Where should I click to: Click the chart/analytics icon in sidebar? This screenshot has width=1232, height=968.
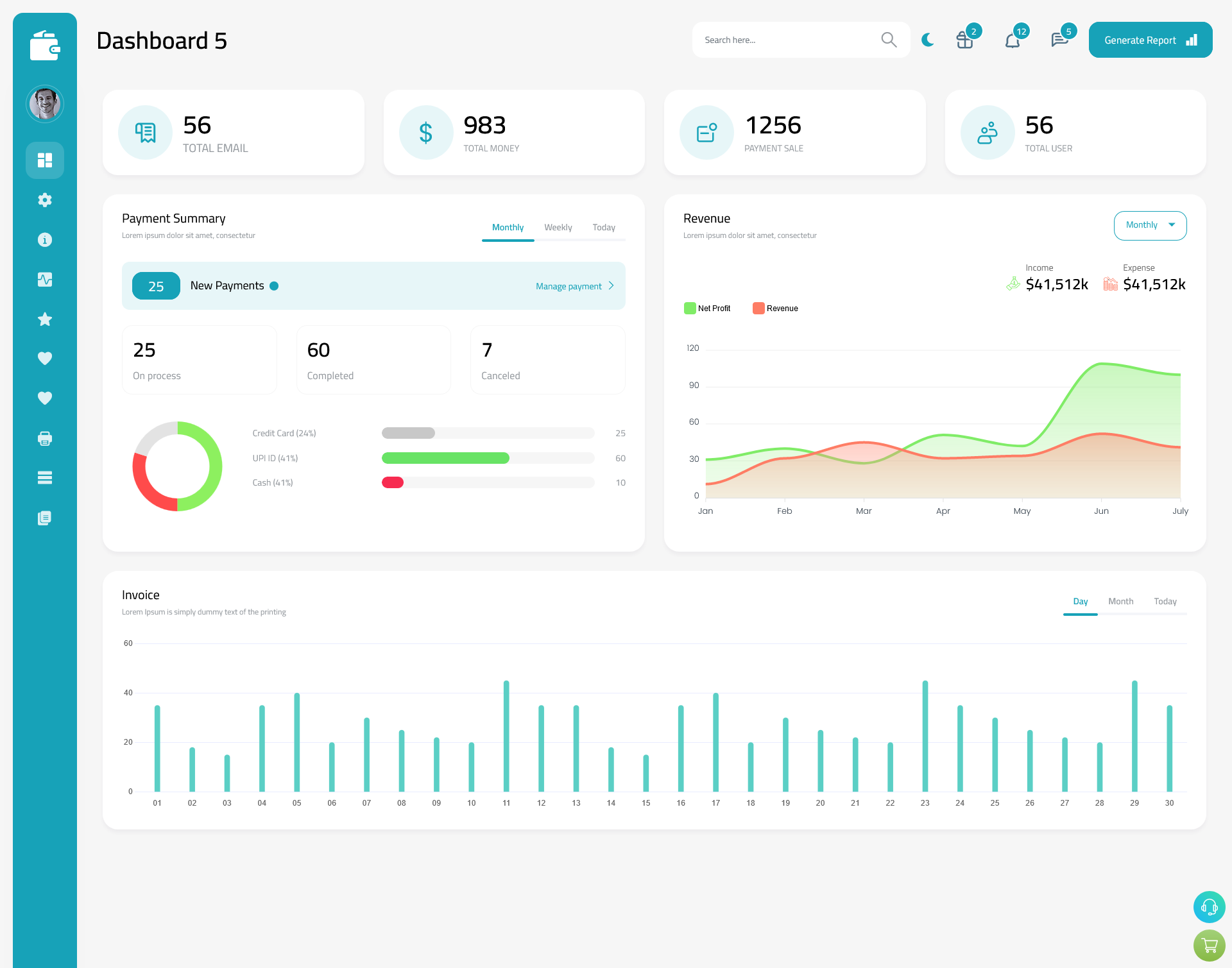click(x=45, y=278)
